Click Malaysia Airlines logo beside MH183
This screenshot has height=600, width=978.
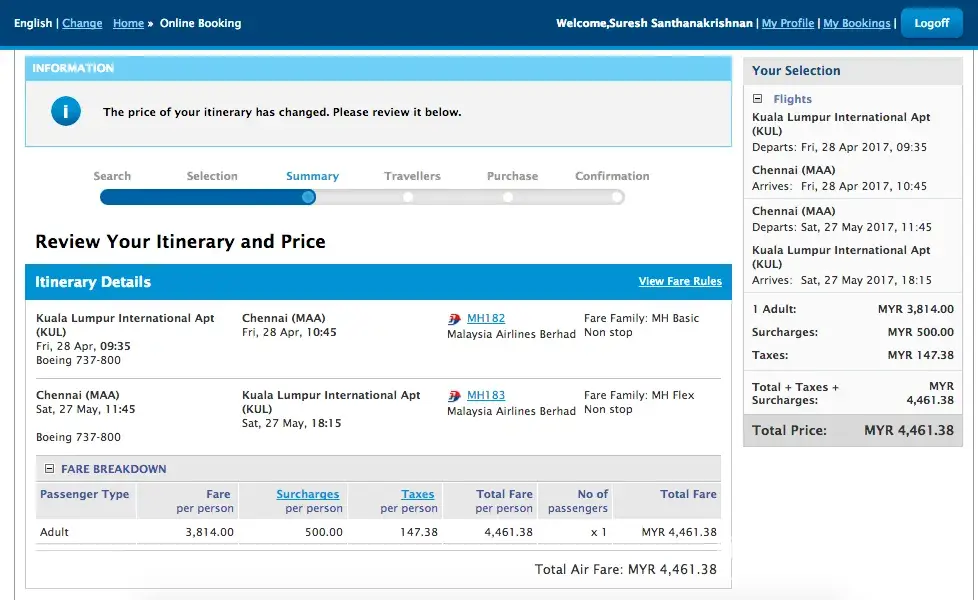click(x=455, y=396)
